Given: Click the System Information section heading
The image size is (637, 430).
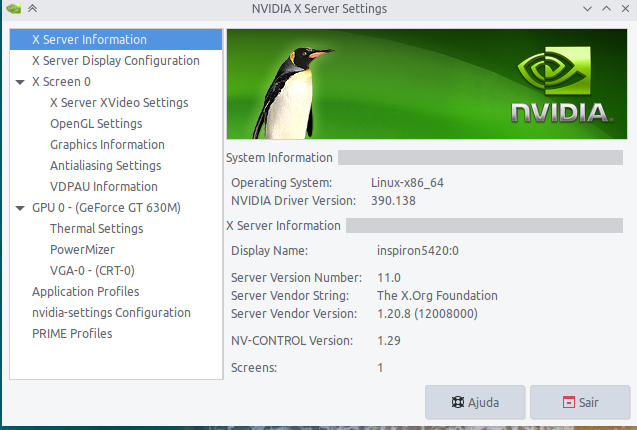Looking at the screenshot, I should pyautogui.click(x=279, y=158).
